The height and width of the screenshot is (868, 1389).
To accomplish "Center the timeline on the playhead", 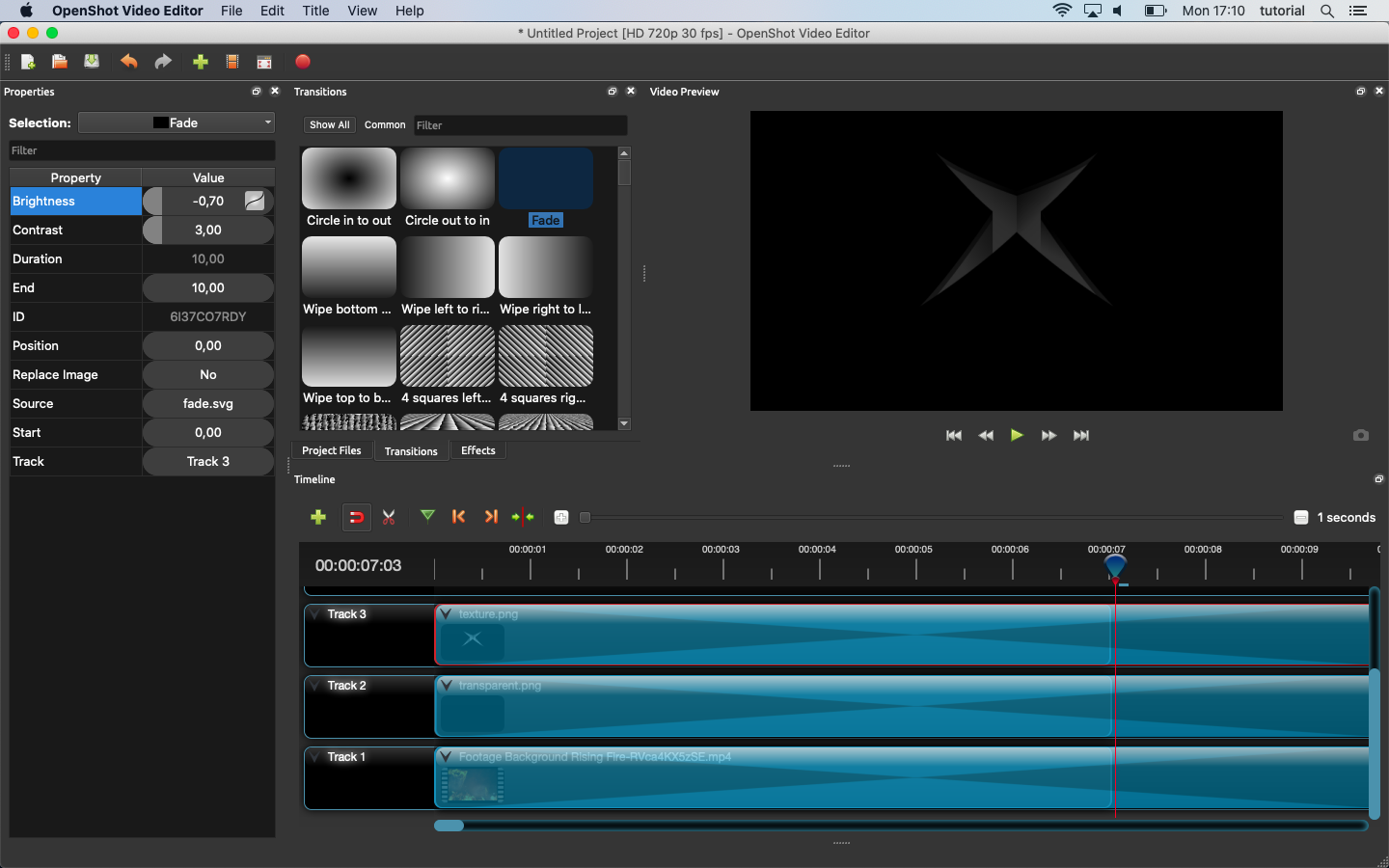I will [523, 517].
